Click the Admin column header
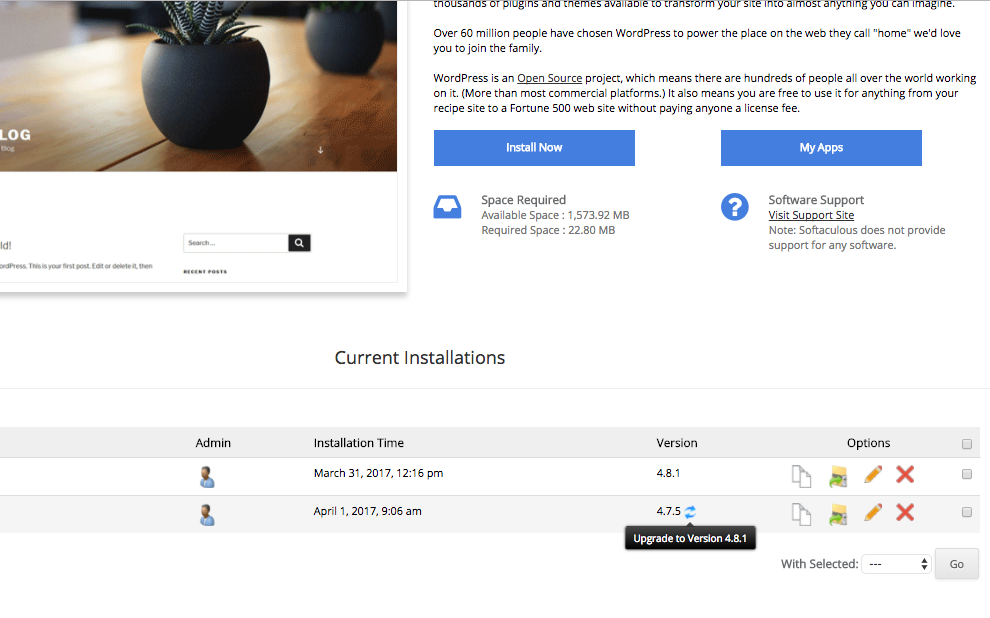This screenshot has width=990, height=618. (x=213, y=443)
